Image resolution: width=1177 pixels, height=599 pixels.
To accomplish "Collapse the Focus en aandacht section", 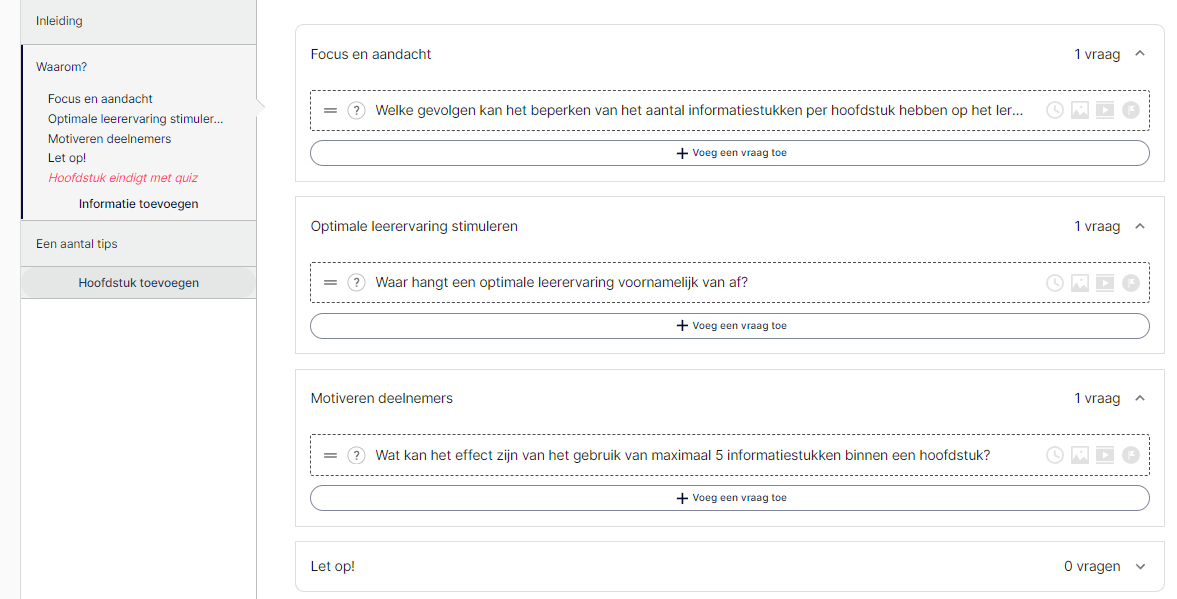I will (1140, 54).
